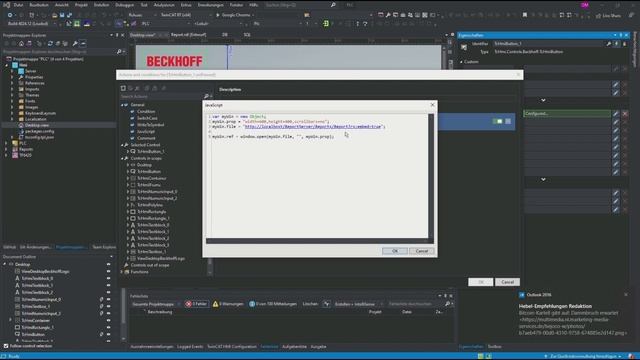Click the refresh icon in Projektmappen-Explorer toolbar
The width and height of the screenshot is (640, 360).
click(x=50, y=43)
